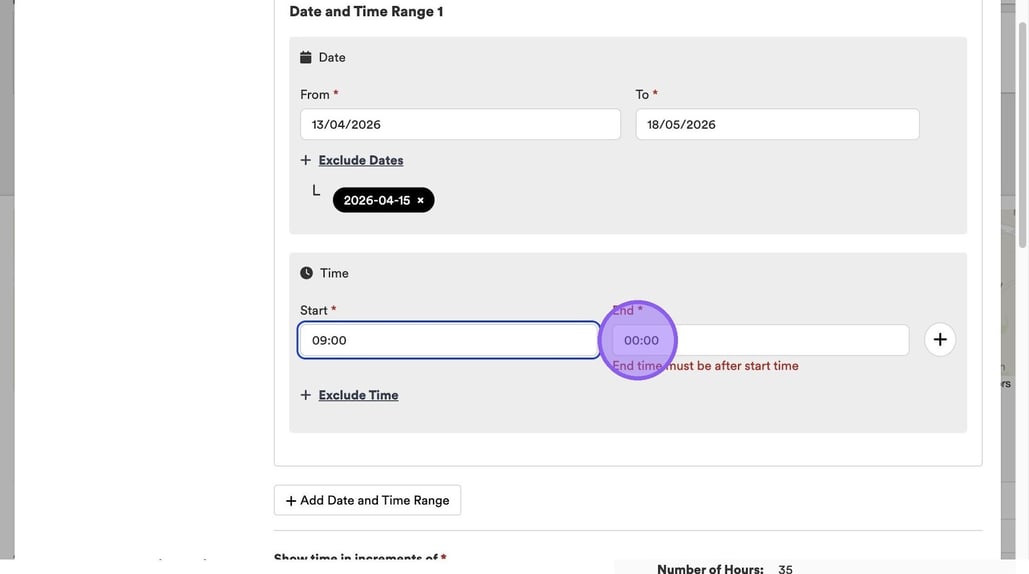Click the Number of Hours value

tap(785, 569)
